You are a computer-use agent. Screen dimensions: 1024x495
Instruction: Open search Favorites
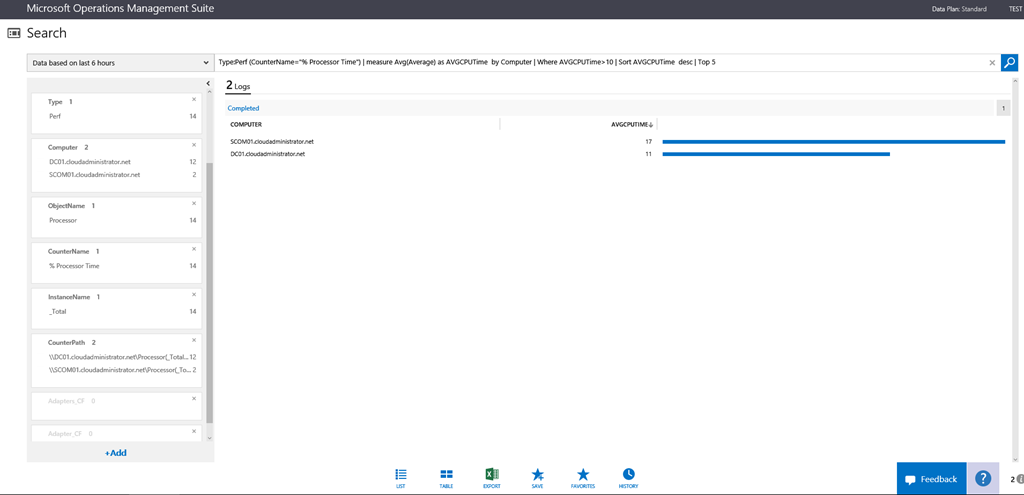tap(583, 477)
